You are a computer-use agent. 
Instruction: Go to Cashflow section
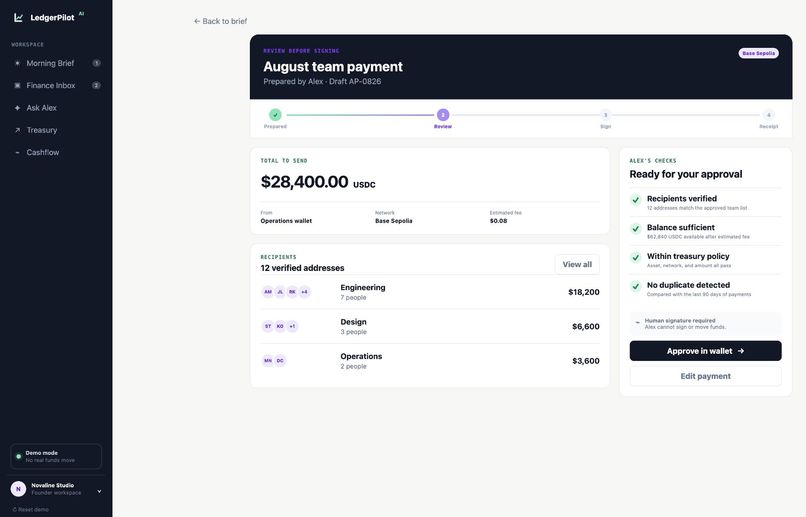56,153
